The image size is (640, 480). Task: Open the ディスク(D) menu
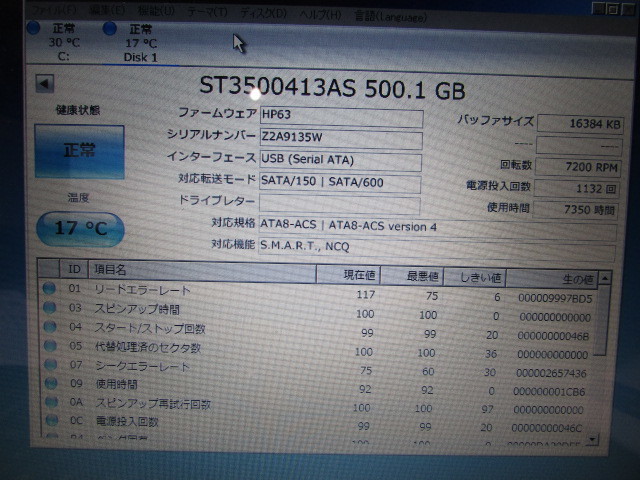coord(263,13)
